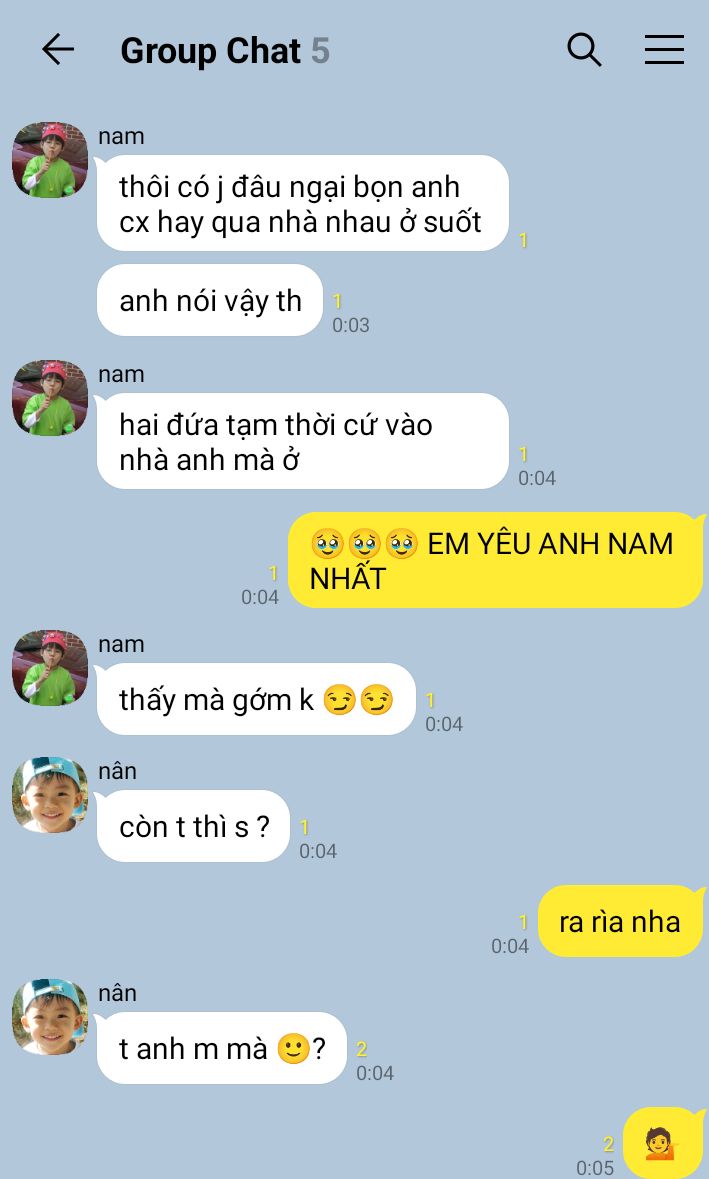Tap the member count 5 in header
The width and height of the screenshot is (709, 1179).
320,51
